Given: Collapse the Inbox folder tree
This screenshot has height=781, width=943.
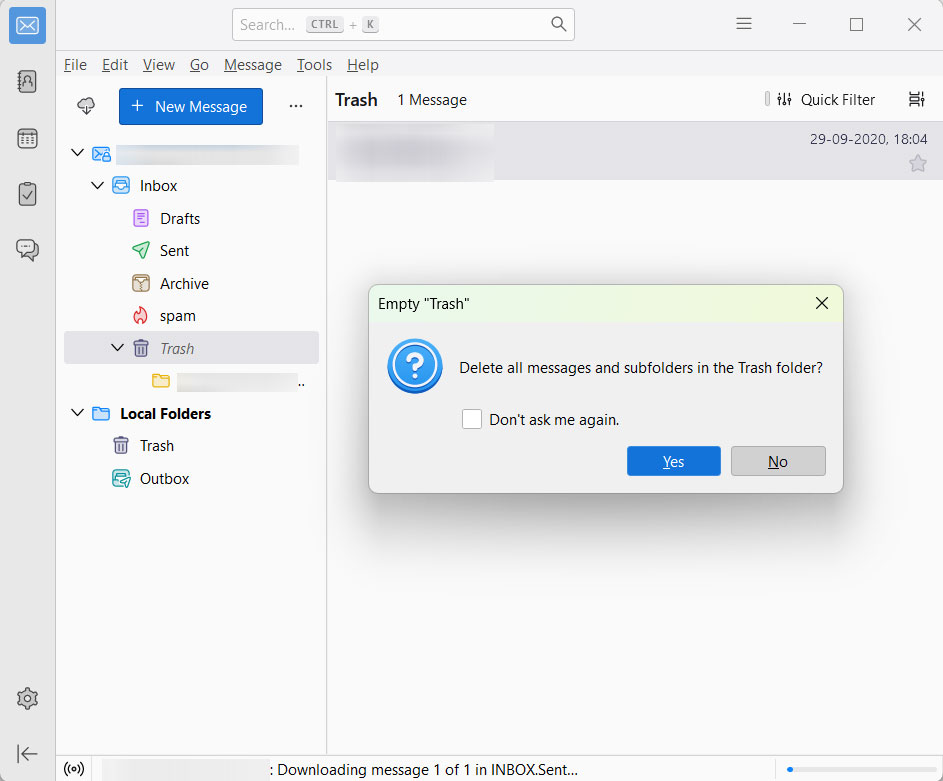Looking at the screenshot, I should pyautogui.click(x=97, y=185).
